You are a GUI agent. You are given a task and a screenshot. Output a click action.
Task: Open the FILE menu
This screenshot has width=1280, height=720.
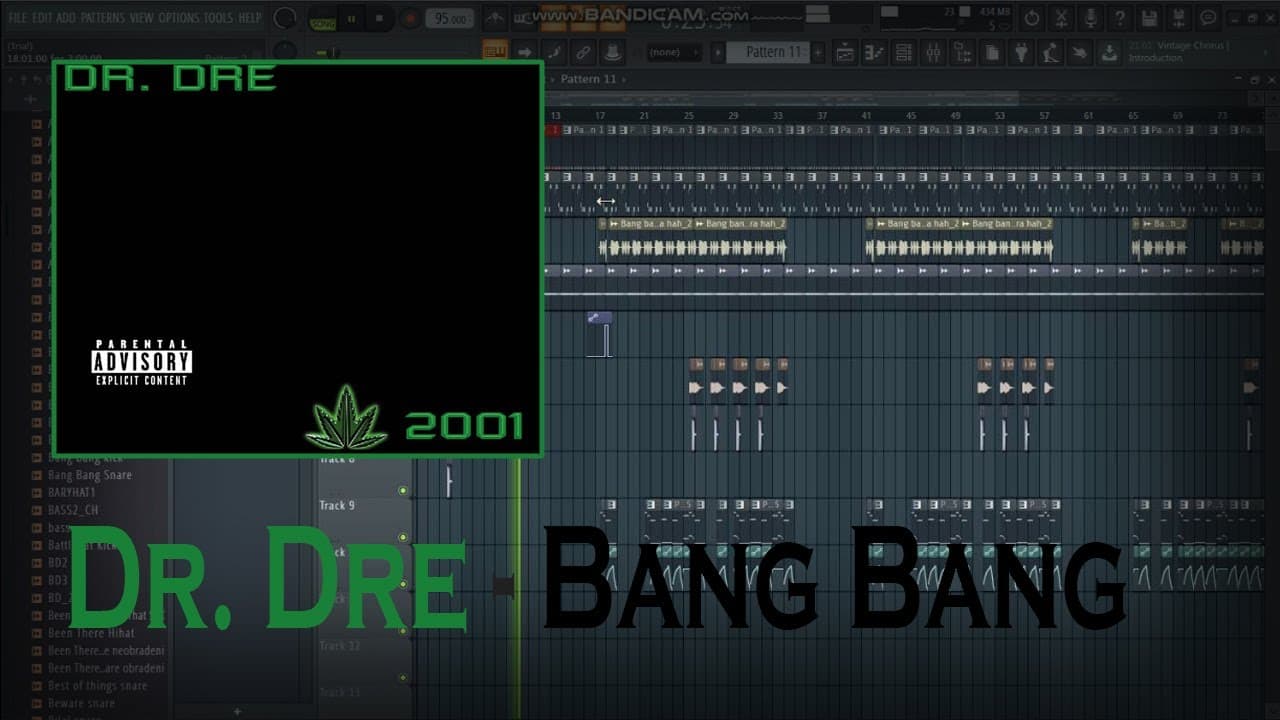pyautogui.click(x=18, y=18)
